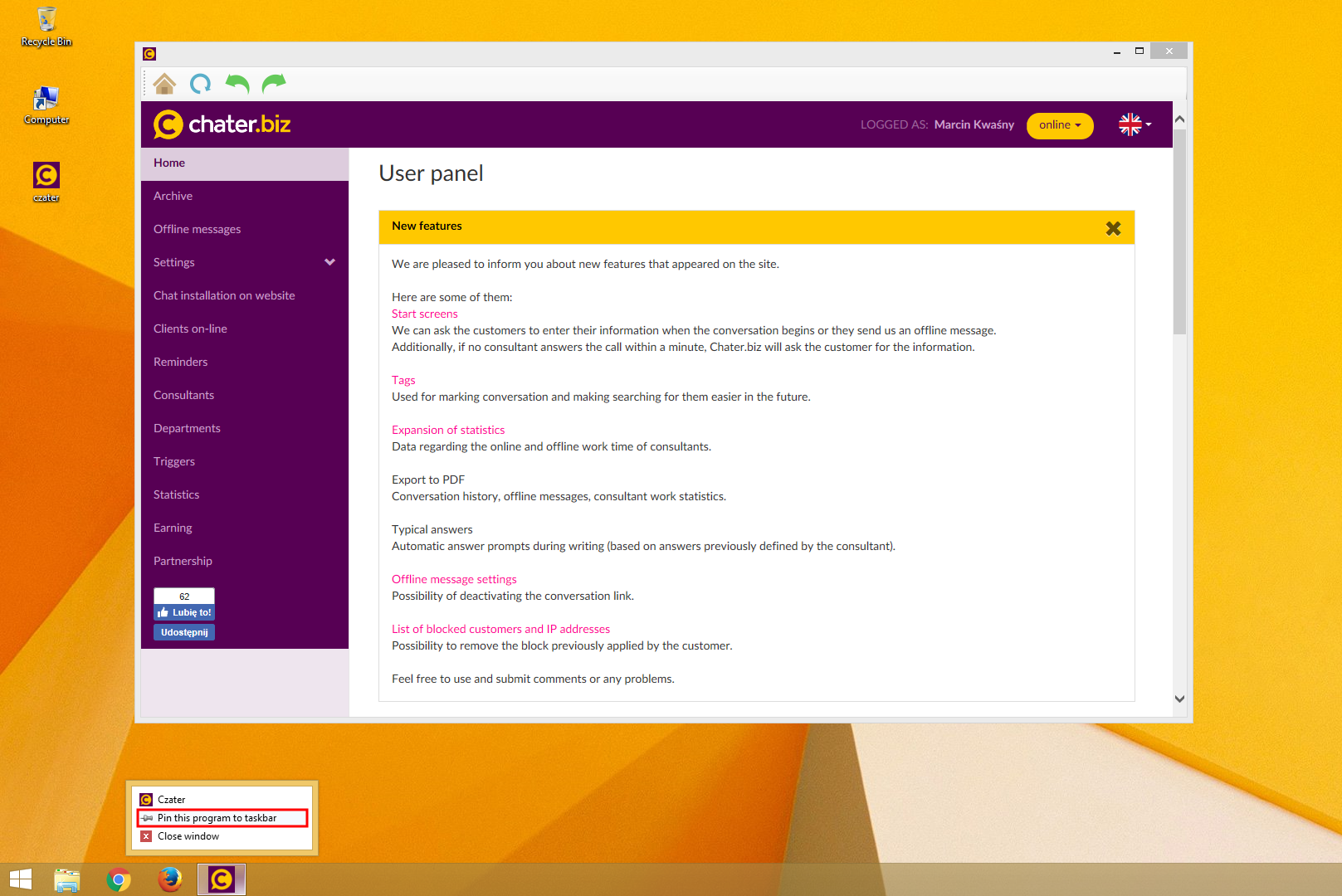
Task: Minimize the Czater window
Action: coord(1117,51)
